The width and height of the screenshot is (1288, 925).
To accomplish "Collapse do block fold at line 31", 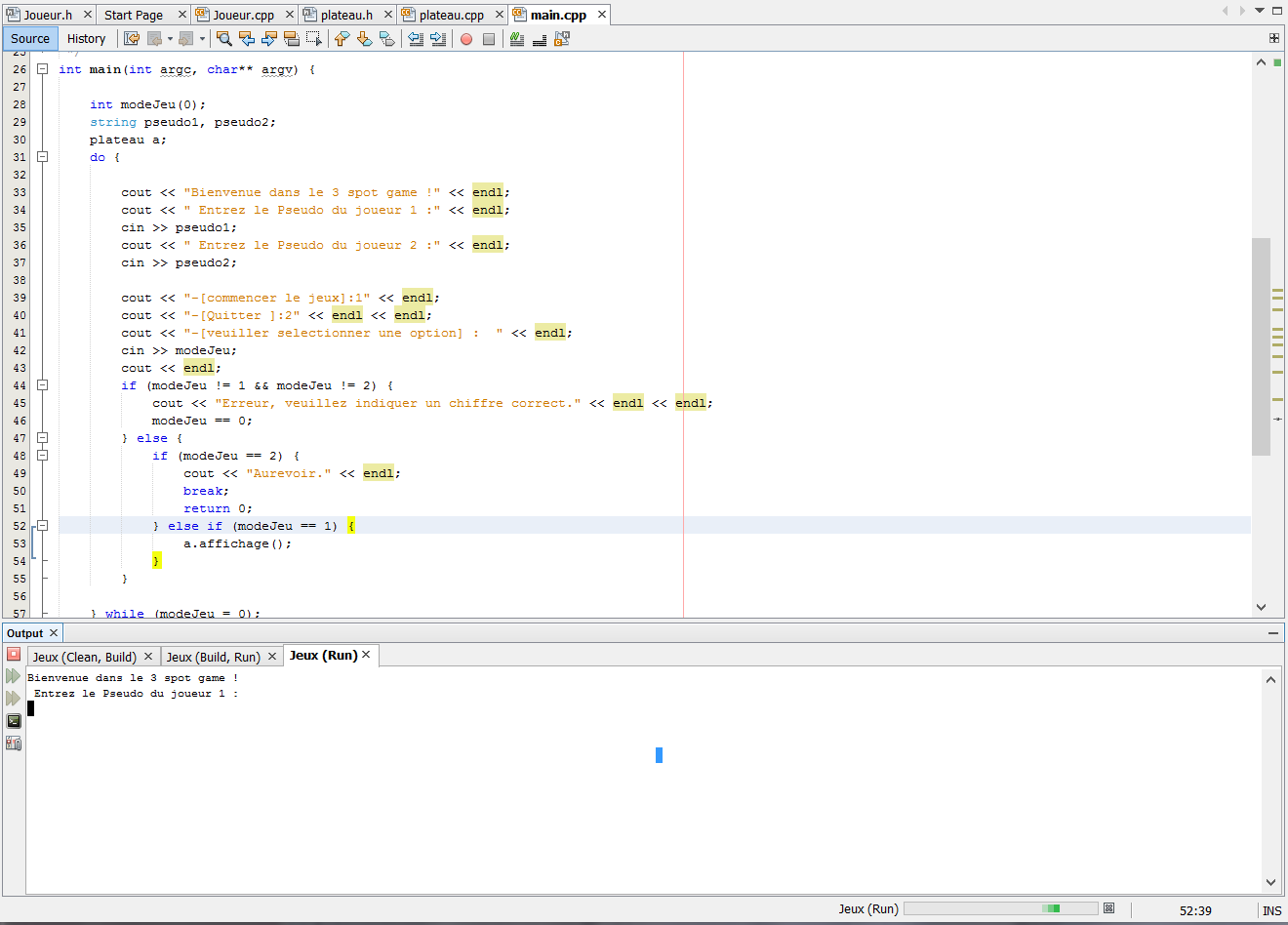I will 42,157.
